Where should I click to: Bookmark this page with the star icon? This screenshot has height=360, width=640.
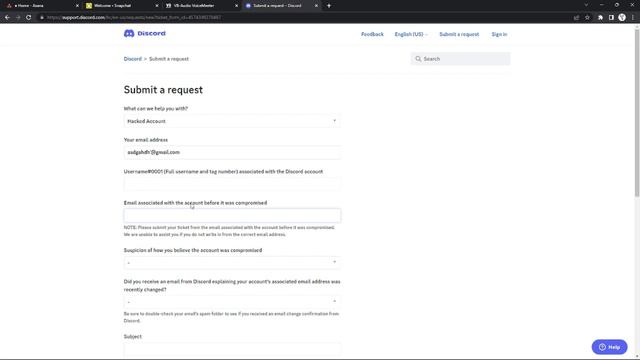pyautogui.click(x=587, y=18)
